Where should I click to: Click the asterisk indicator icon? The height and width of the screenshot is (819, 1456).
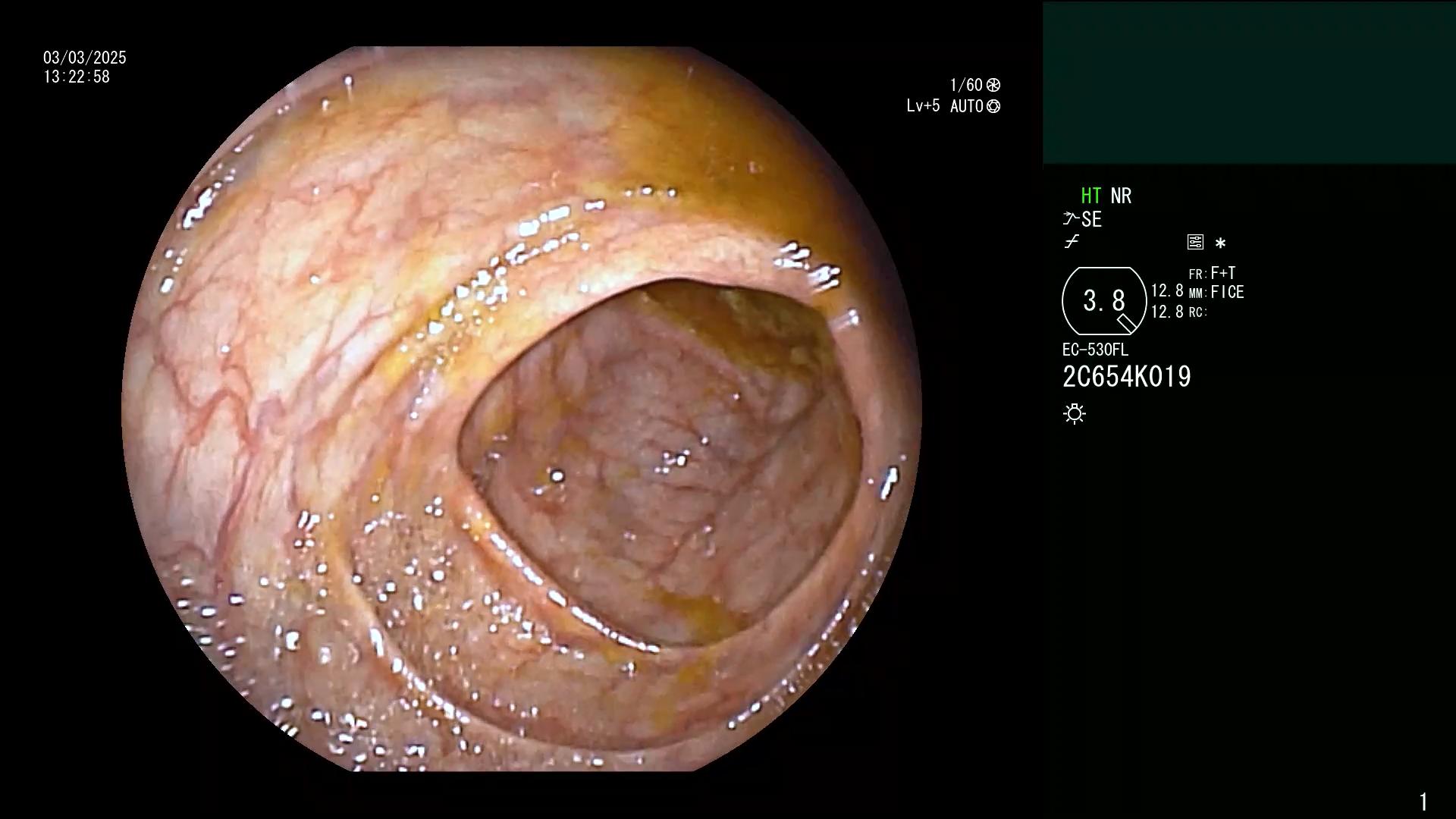click(x=1220, y=243)
